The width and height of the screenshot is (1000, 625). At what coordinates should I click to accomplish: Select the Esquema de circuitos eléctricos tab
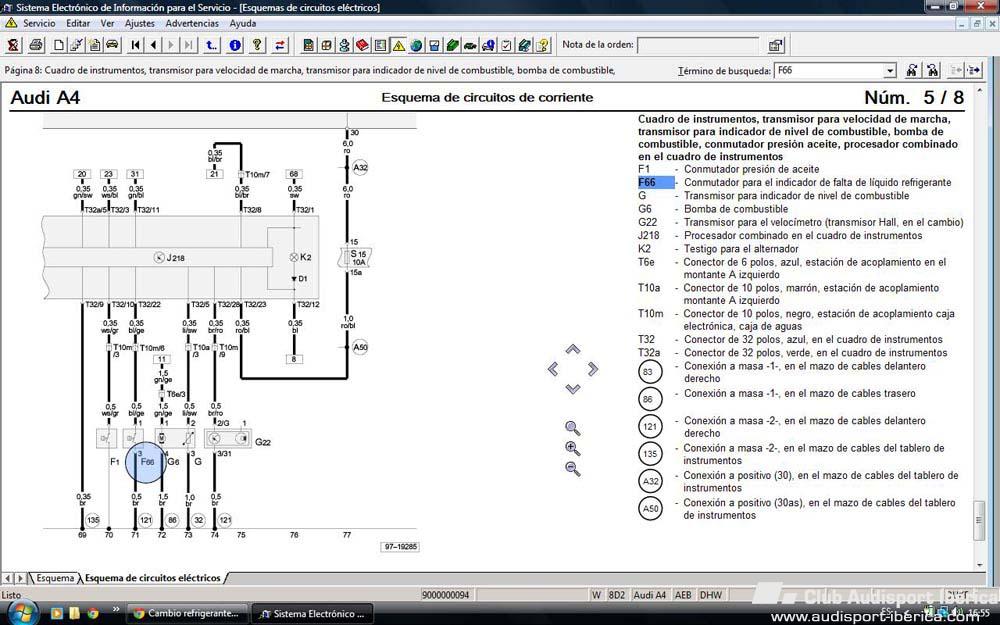click(x=153, y=578)
